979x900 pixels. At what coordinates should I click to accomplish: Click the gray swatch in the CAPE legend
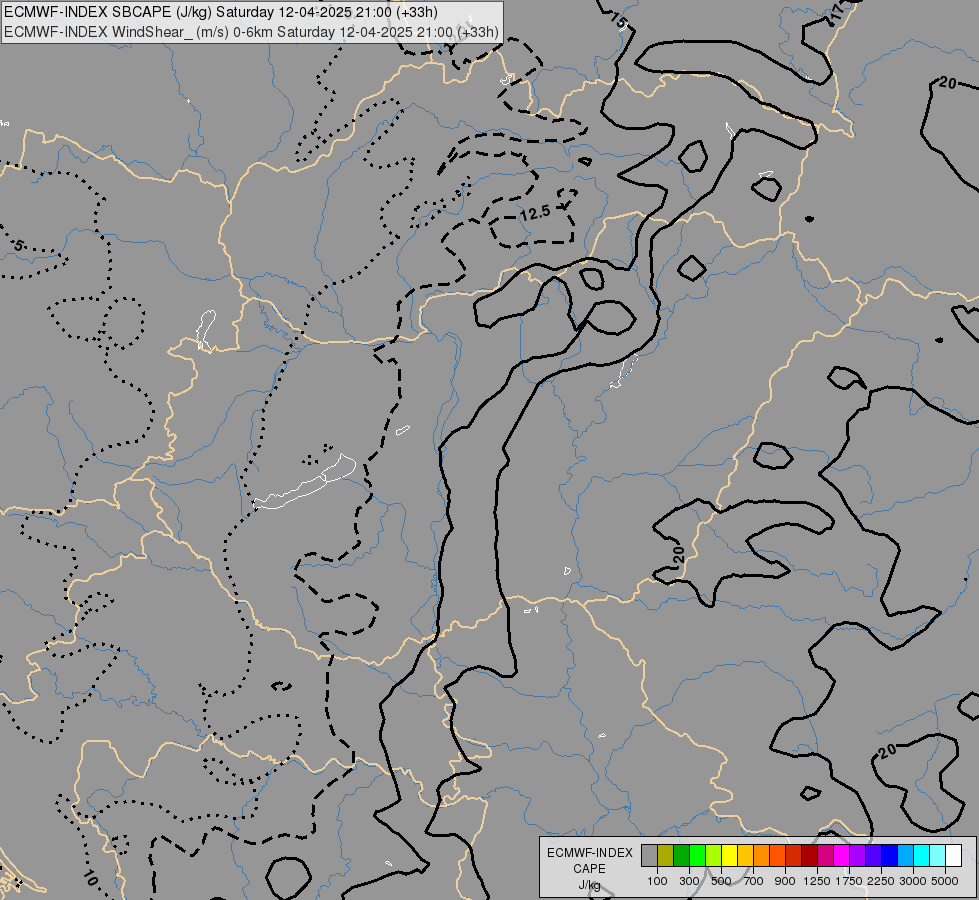pyautogui.click(x=649, y=855)
